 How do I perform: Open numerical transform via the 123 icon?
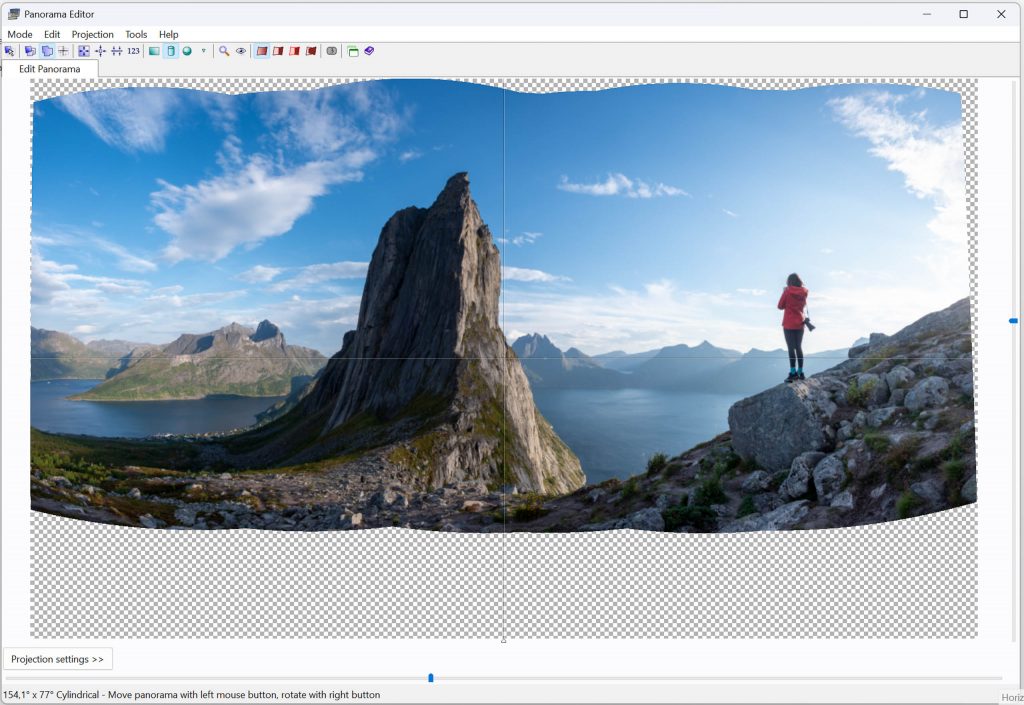click(x=133, y=51)
